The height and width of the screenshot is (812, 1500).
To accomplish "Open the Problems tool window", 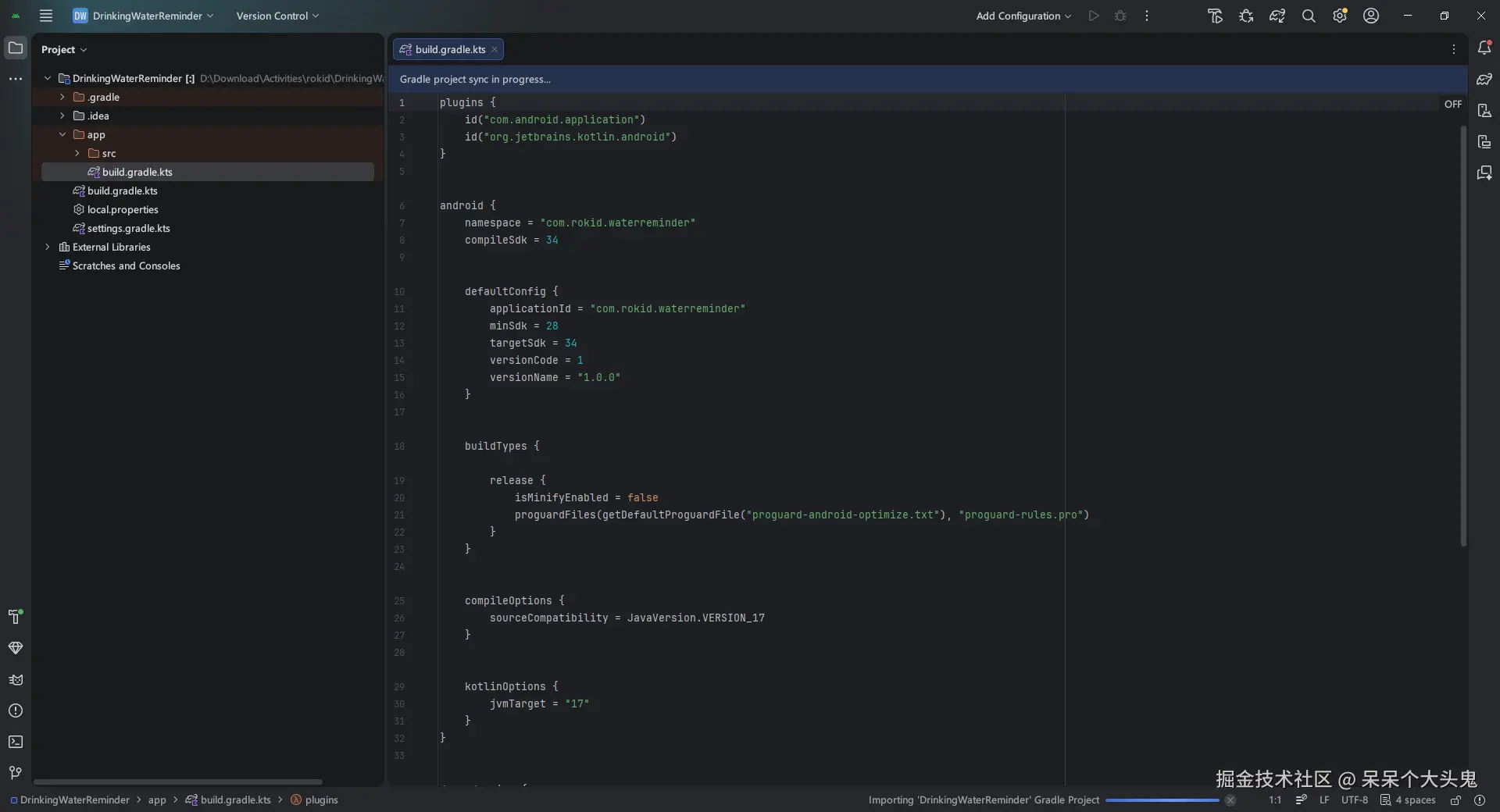I will (15, 710).
